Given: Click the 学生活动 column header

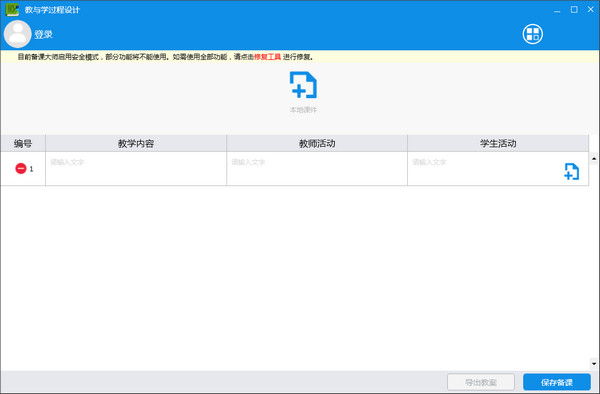Looking at the screenshot, I should click(x=498, y=143).
